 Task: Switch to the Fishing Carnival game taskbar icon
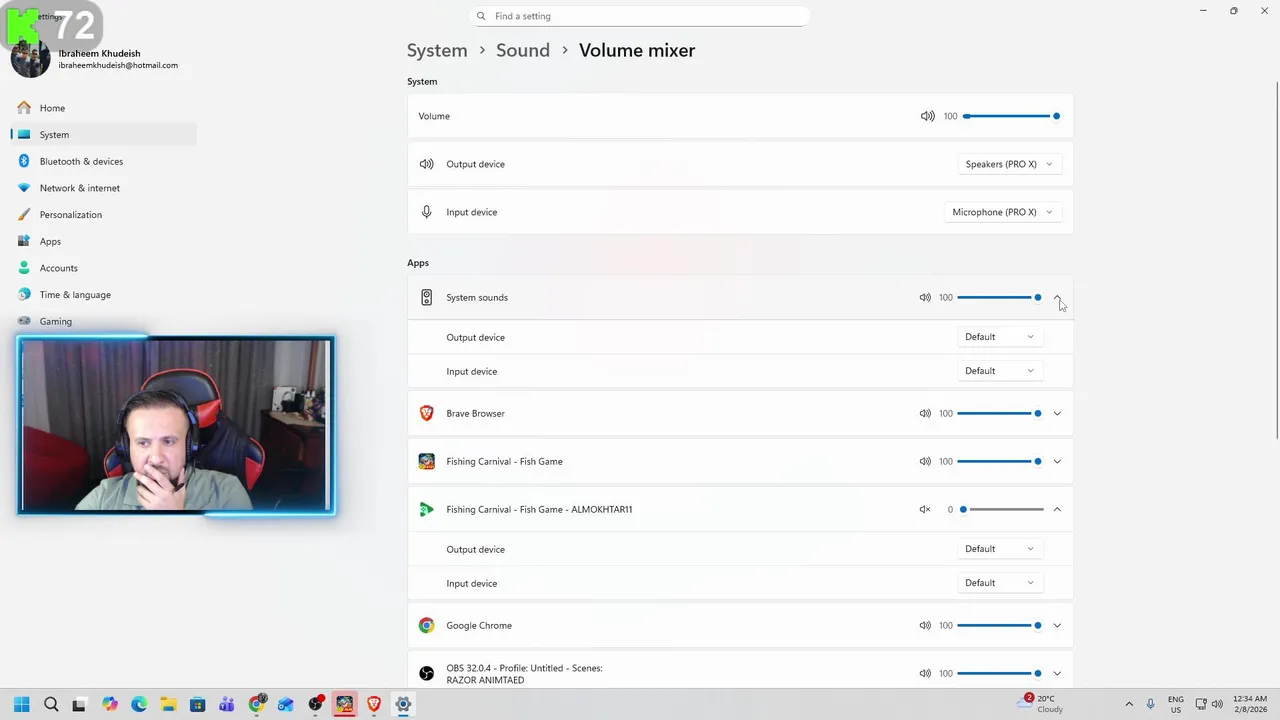click(344, 704)
